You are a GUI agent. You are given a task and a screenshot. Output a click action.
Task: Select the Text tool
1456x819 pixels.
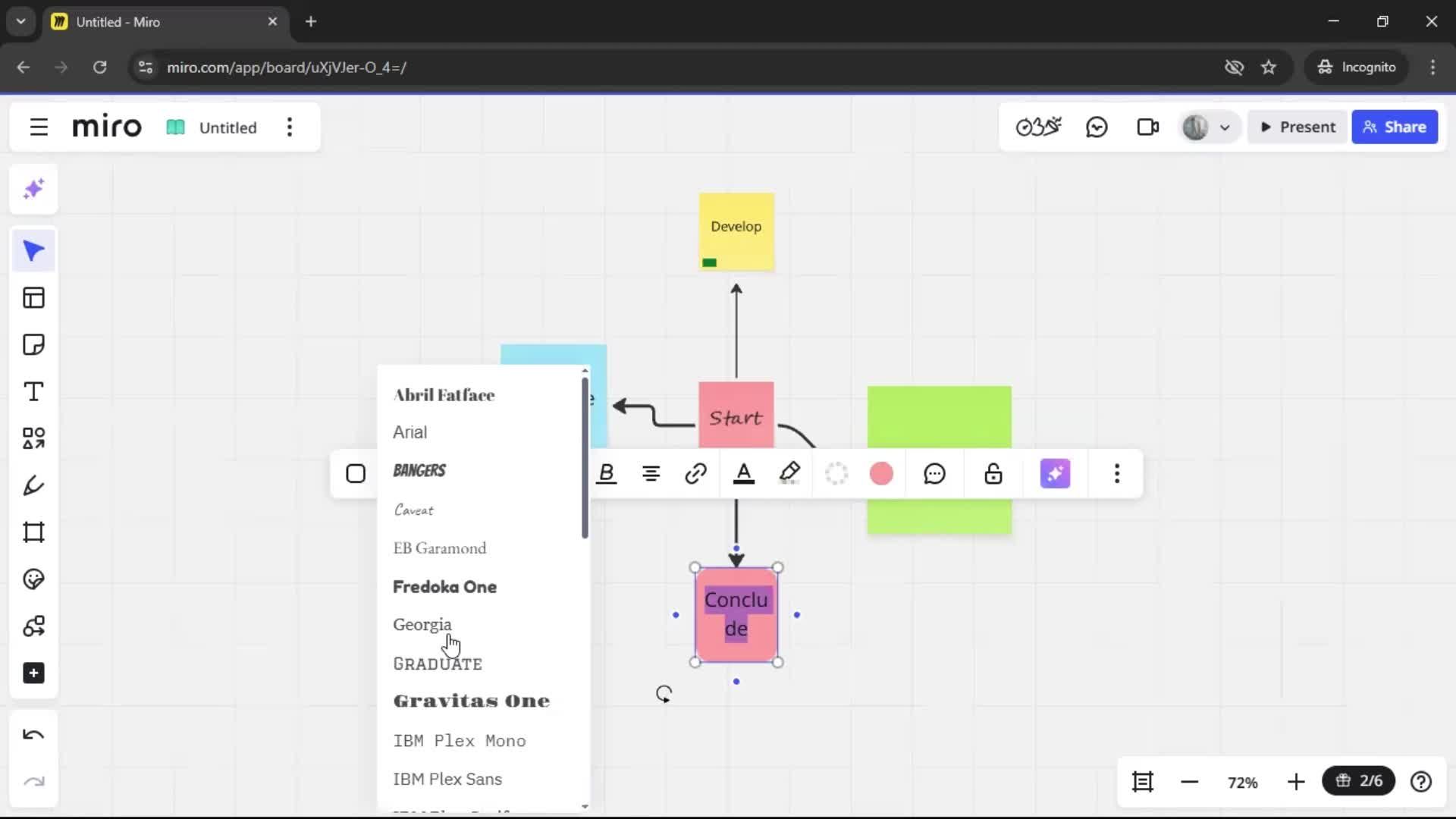pos(33,392)
